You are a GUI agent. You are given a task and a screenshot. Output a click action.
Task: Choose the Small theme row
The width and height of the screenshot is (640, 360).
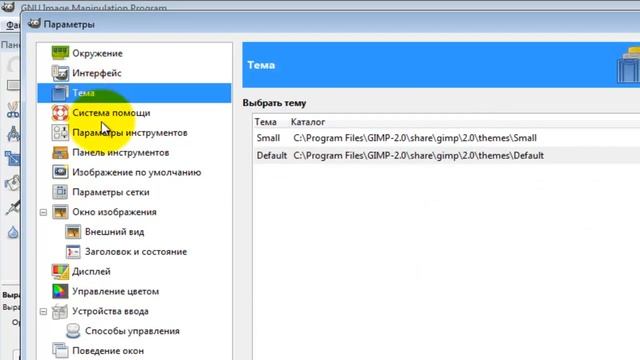(x=446, y=138)
